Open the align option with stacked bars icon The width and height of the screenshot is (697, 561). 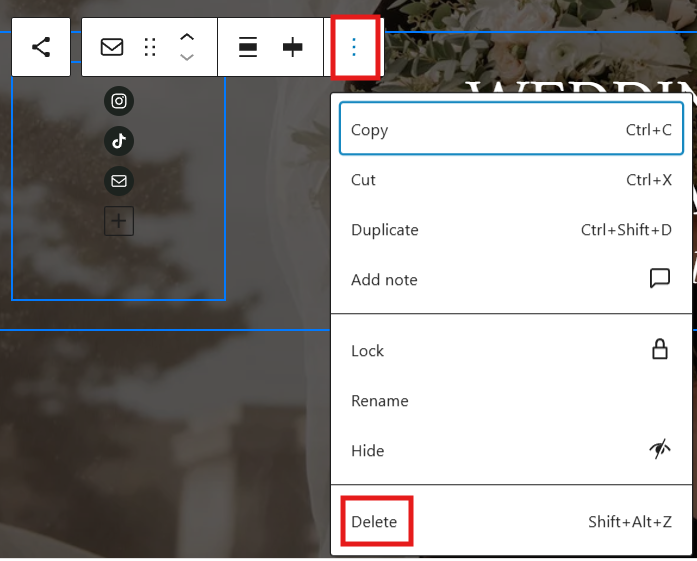[248, 47]
